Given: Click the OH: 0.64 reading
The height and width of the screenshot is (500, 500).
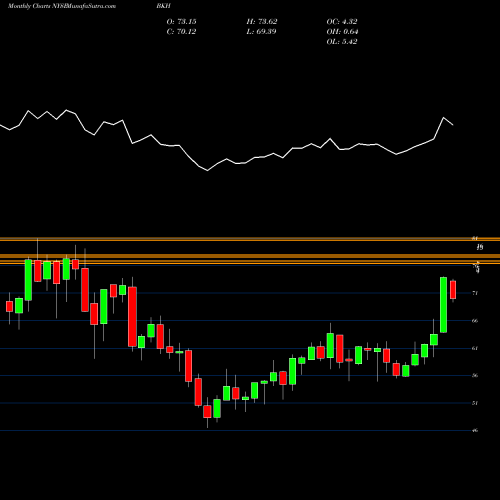Looking at the screenshot, I should 342,32.
